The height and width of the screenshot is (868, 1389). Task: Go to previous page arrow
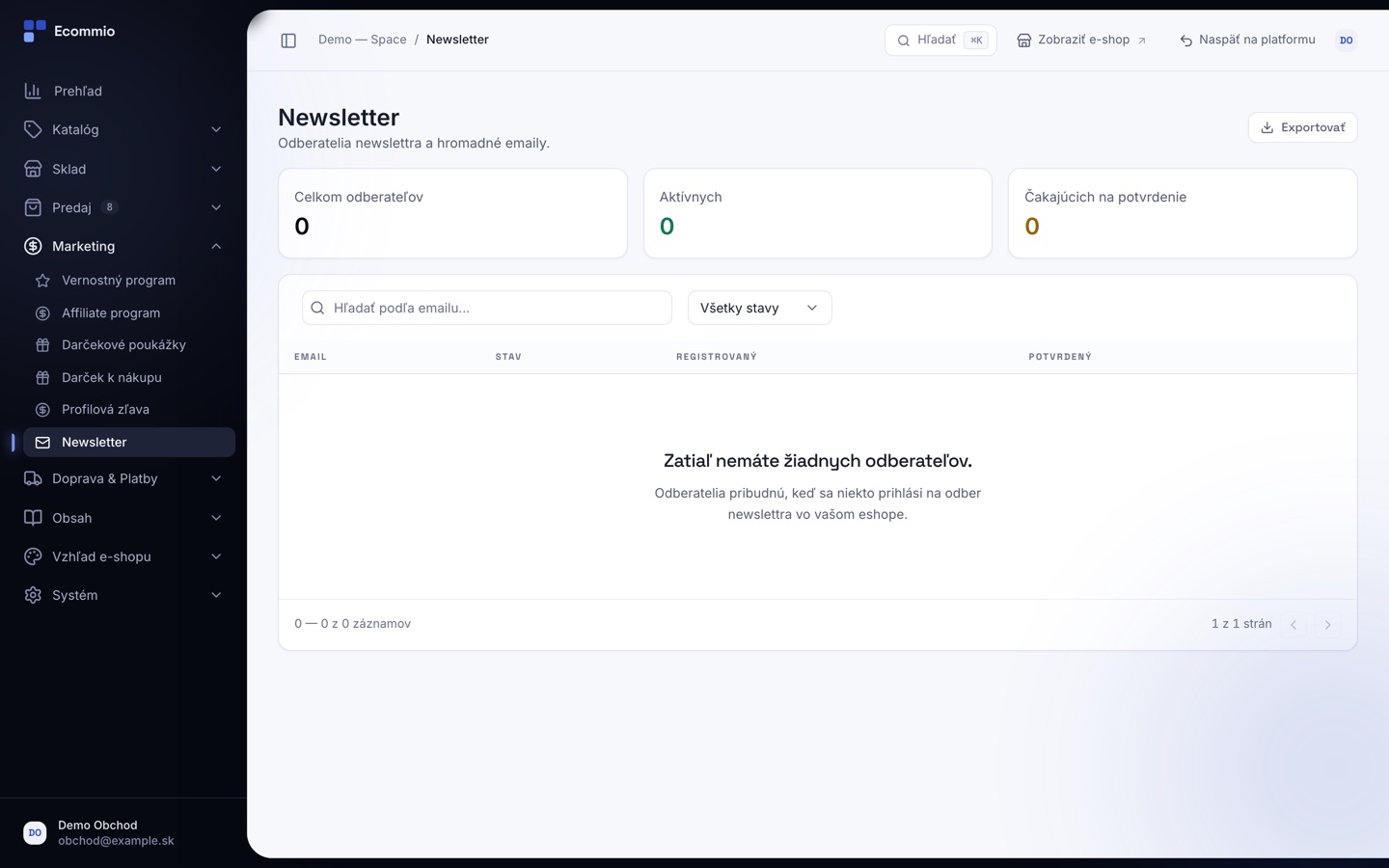[1294, 624]
